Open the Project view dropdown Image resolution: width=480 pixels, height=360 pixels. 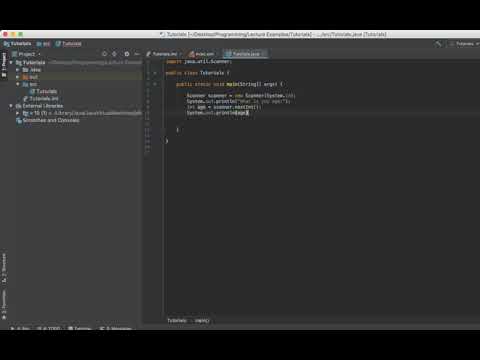26,54
